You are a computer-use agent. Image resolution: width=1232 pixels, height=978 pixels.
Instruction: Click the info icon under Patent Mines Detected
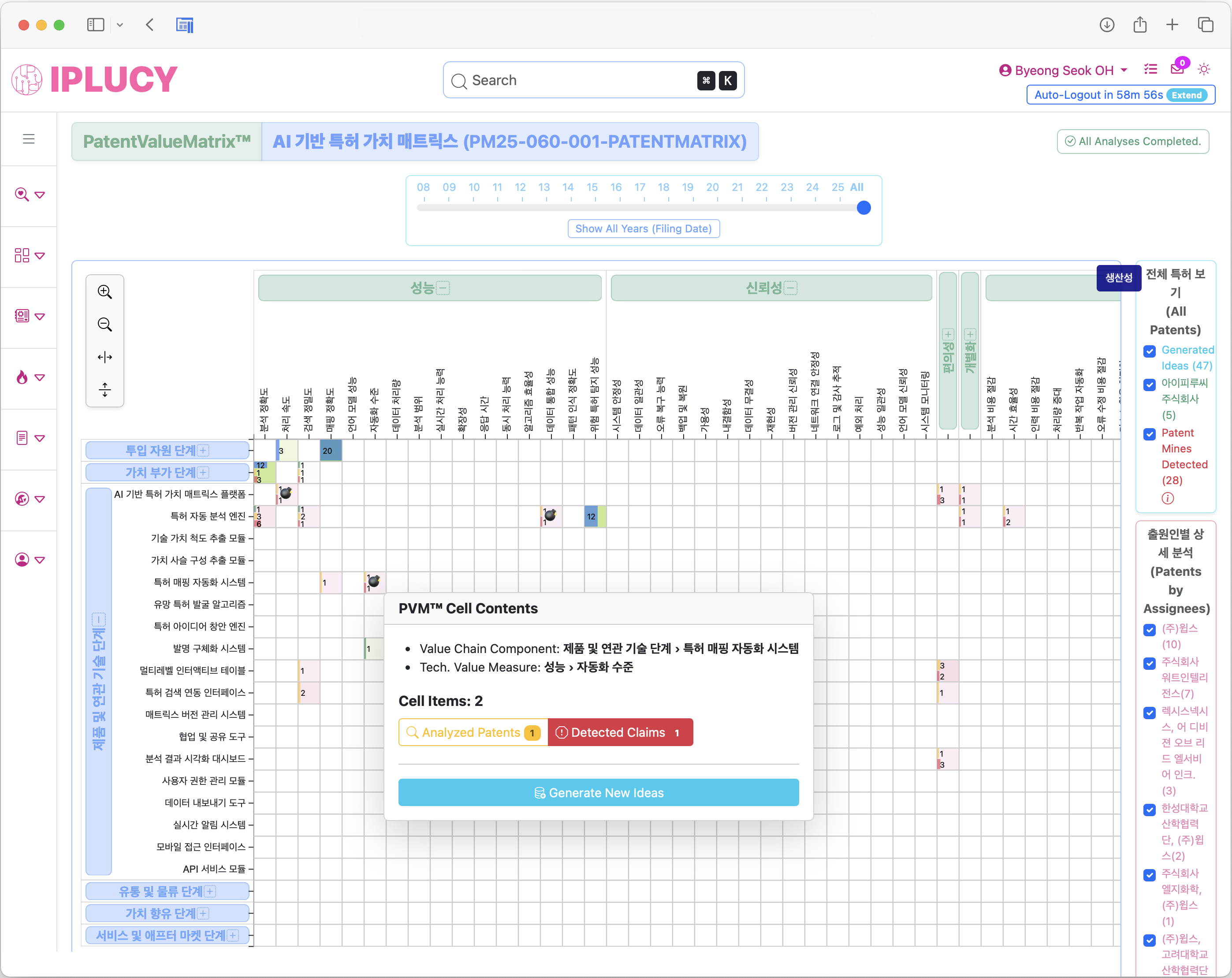1168,498
